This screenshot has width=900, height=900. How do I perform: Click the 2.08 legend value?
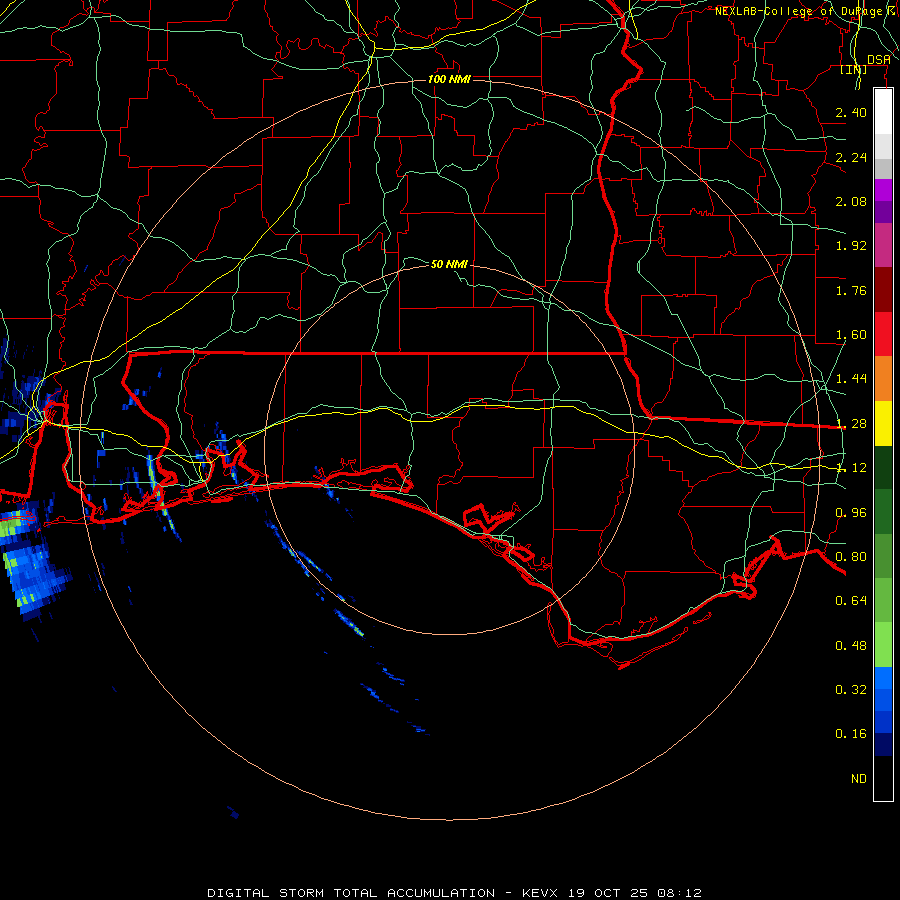[x=851, y=201]
